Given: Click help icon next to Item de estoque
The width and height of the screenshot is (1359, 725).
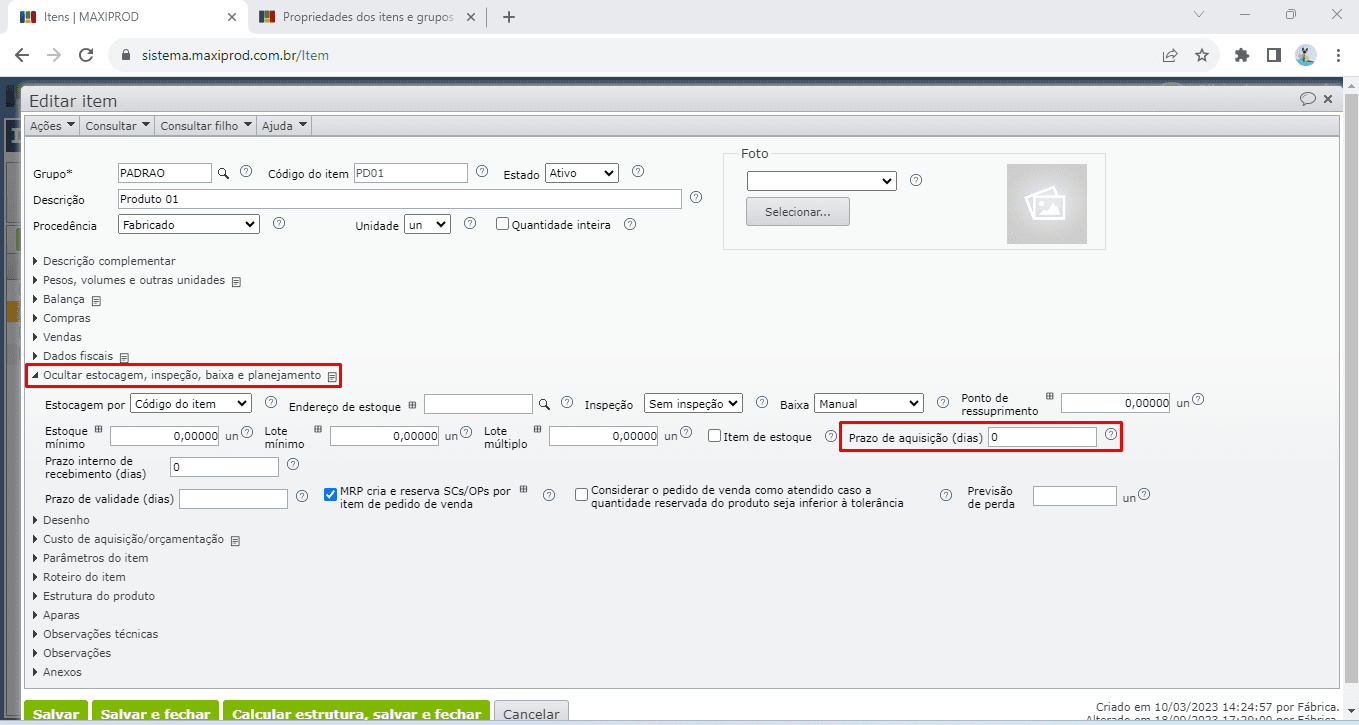Looking at the screenshot, I should (831, 436).
